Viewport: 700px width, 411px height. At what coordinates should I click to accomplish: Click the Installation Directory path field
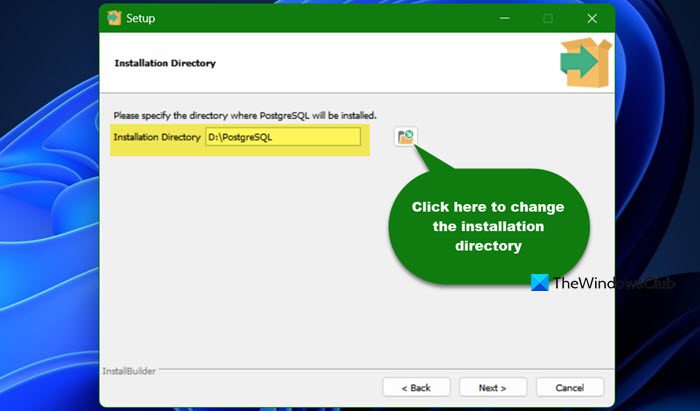(x=283, y=137)
